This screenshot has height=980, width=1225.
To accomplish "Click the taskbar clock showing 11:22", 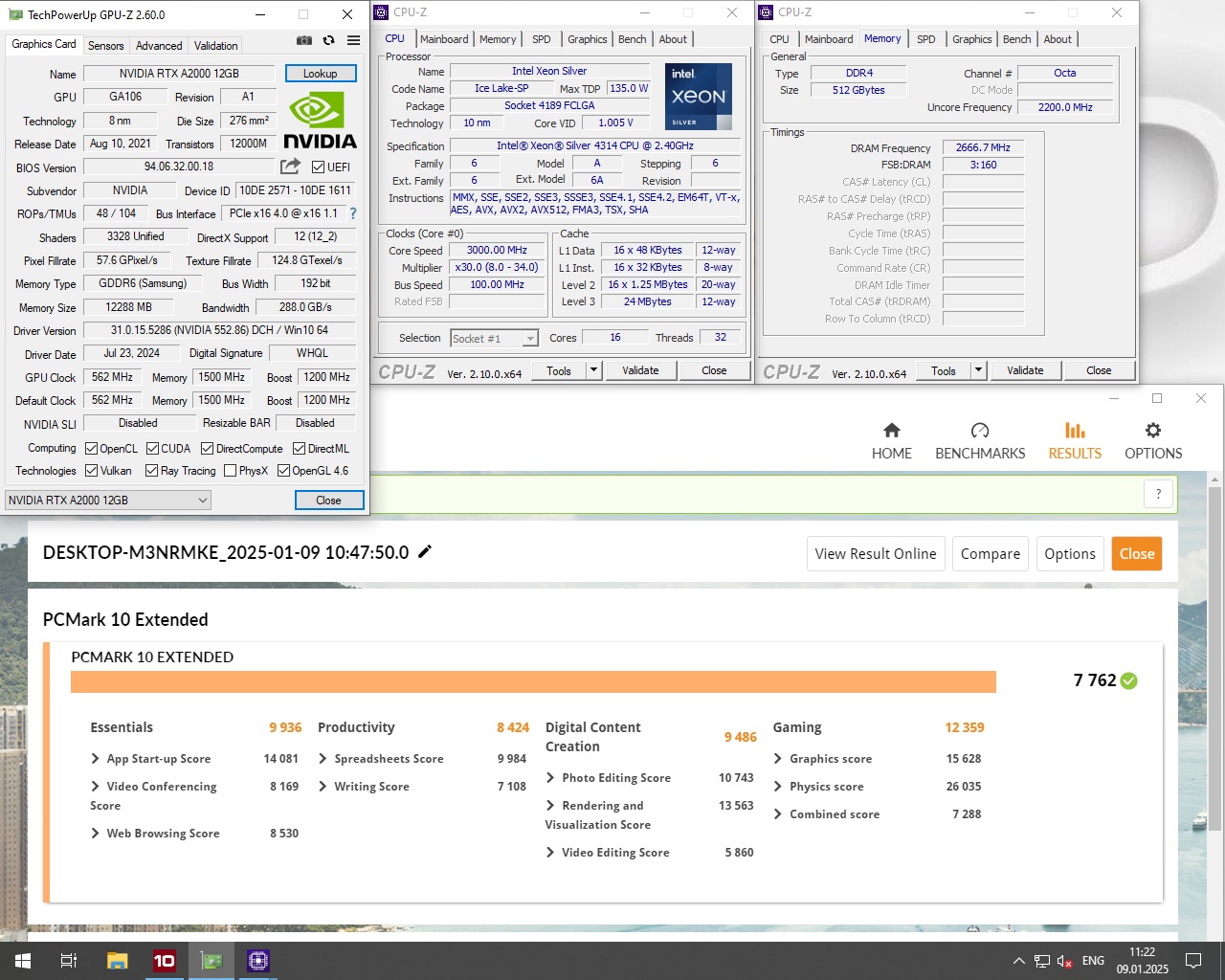I will 1142,960.
